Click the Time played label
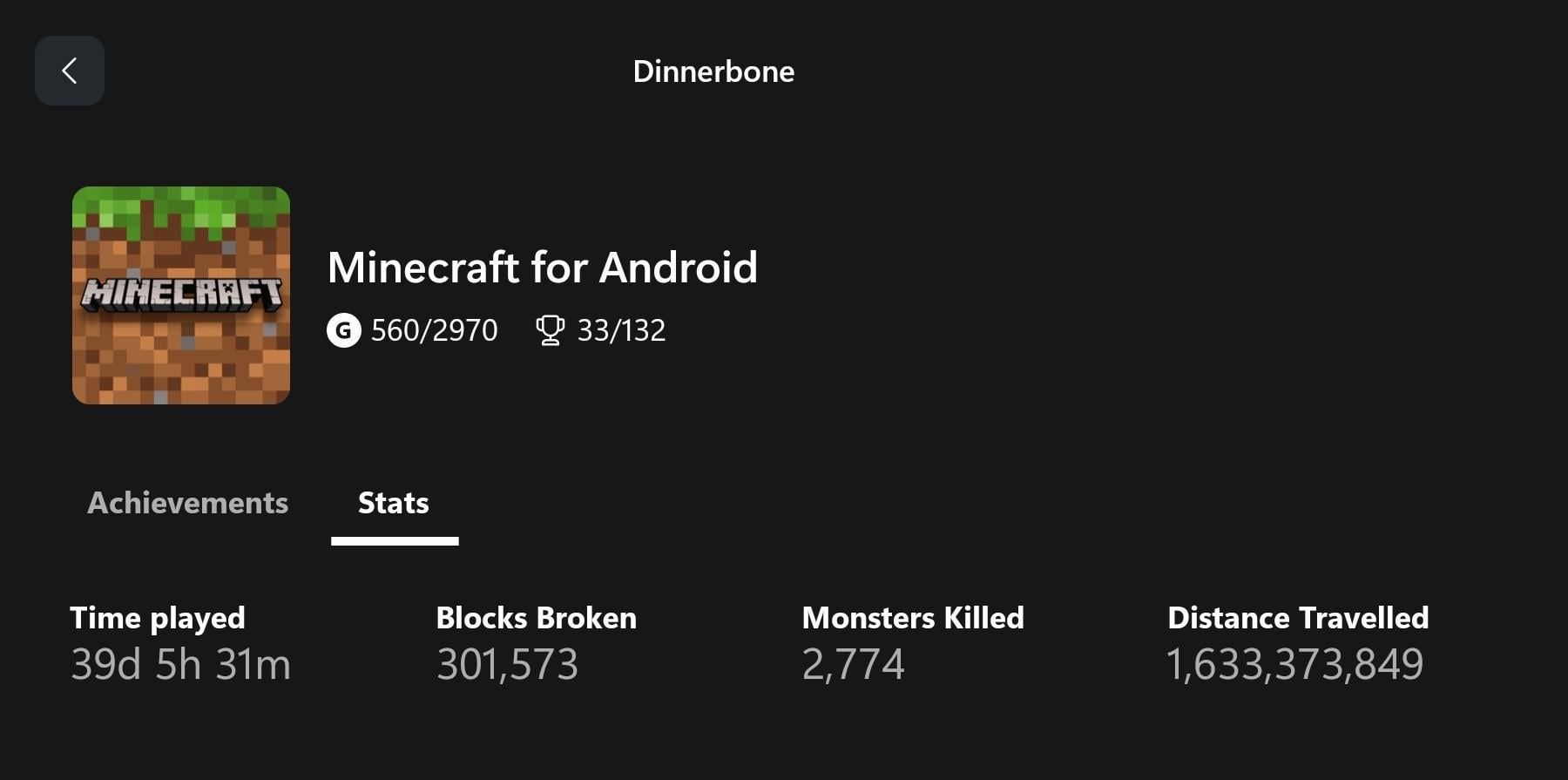 [158, 618]
